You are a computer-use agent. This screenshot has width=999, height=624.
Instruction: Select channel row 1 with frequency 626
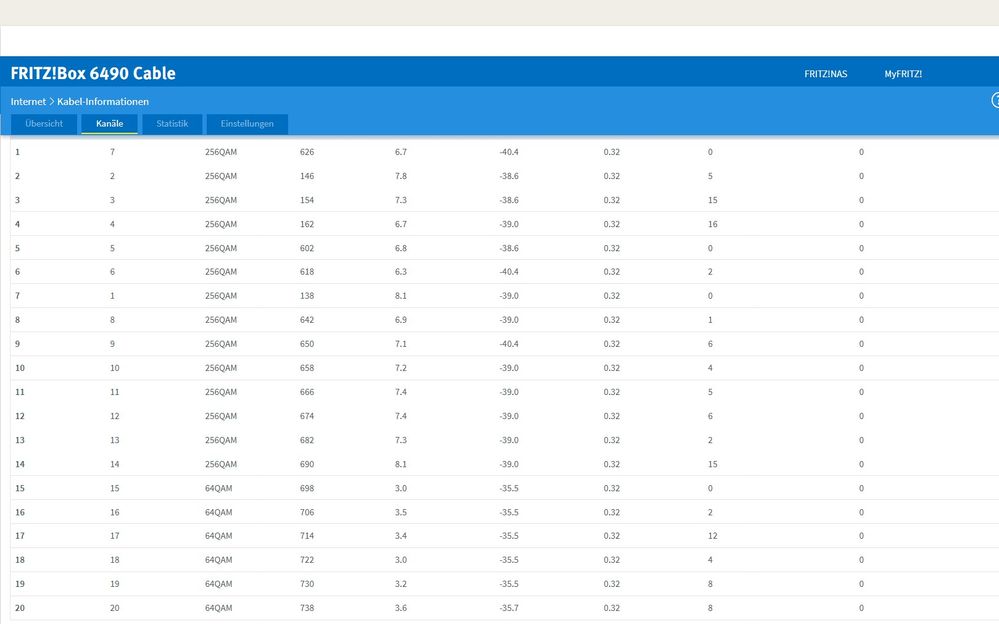tap(505, 152)
